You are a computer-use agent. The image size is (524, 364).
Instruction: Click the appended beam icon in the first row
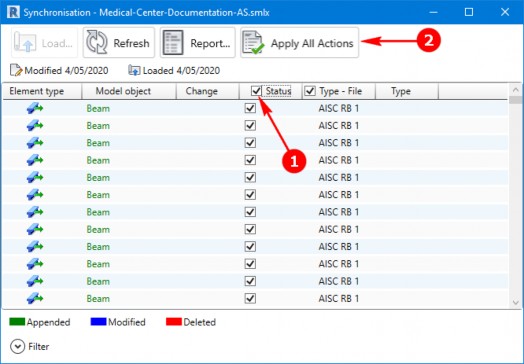(x=35, y=108)
